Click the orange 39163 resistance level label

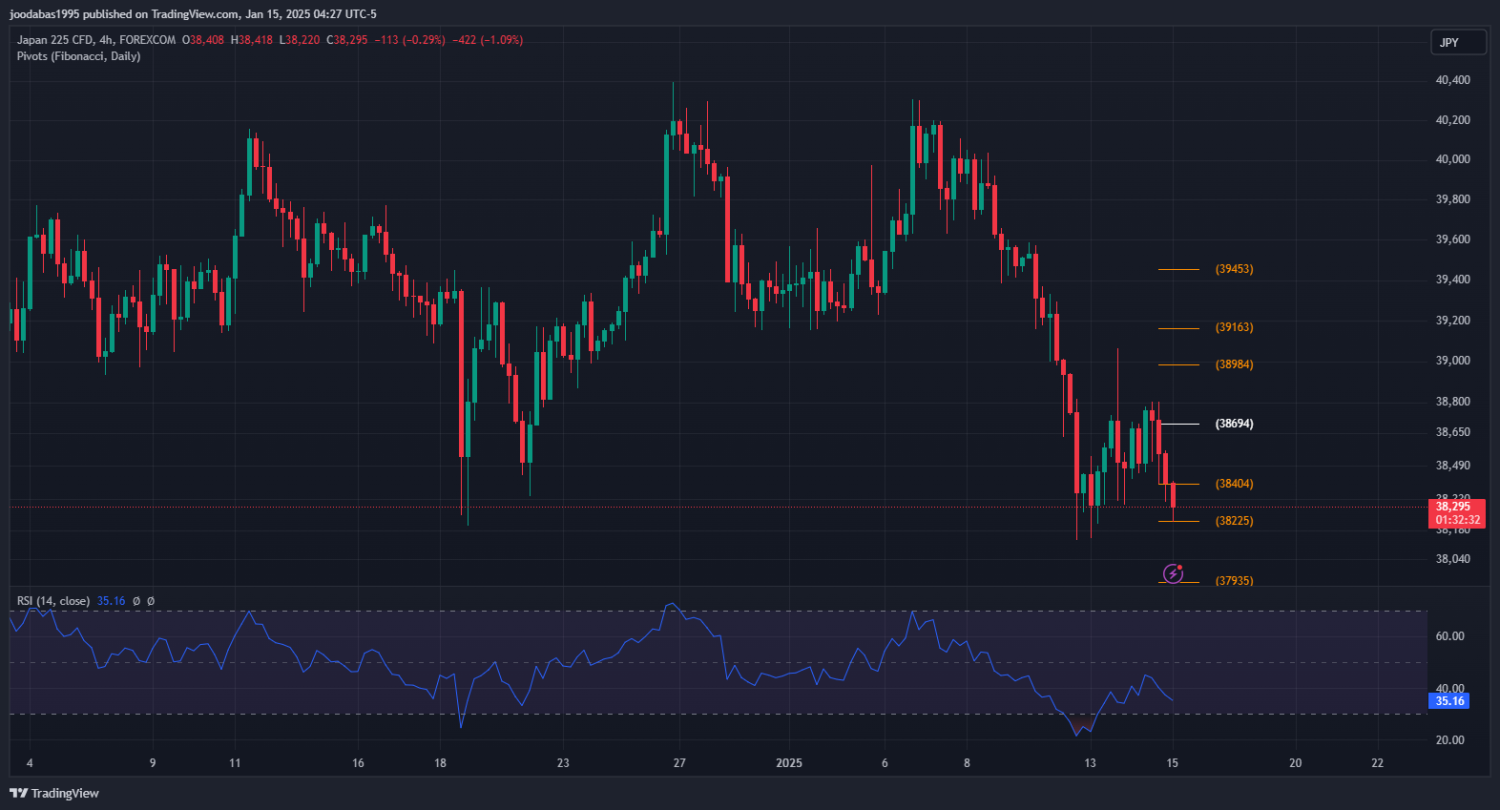point(1234,327)
